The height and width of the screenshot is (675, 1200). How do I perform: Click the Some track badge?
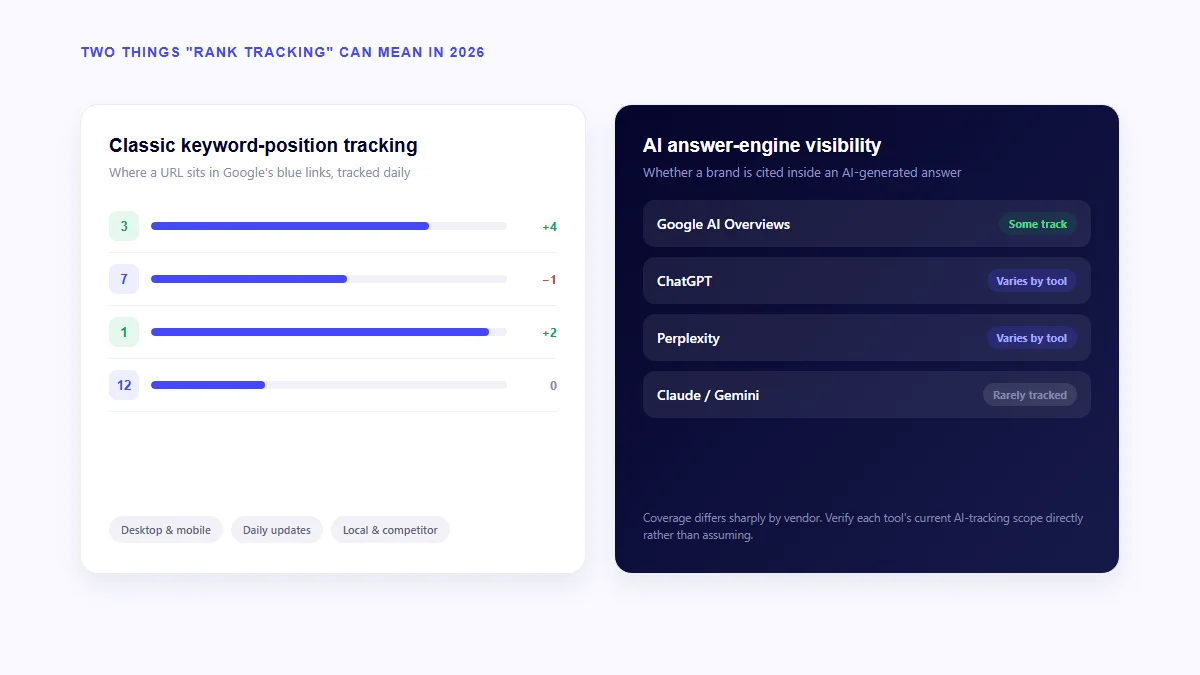point(1038,224)
